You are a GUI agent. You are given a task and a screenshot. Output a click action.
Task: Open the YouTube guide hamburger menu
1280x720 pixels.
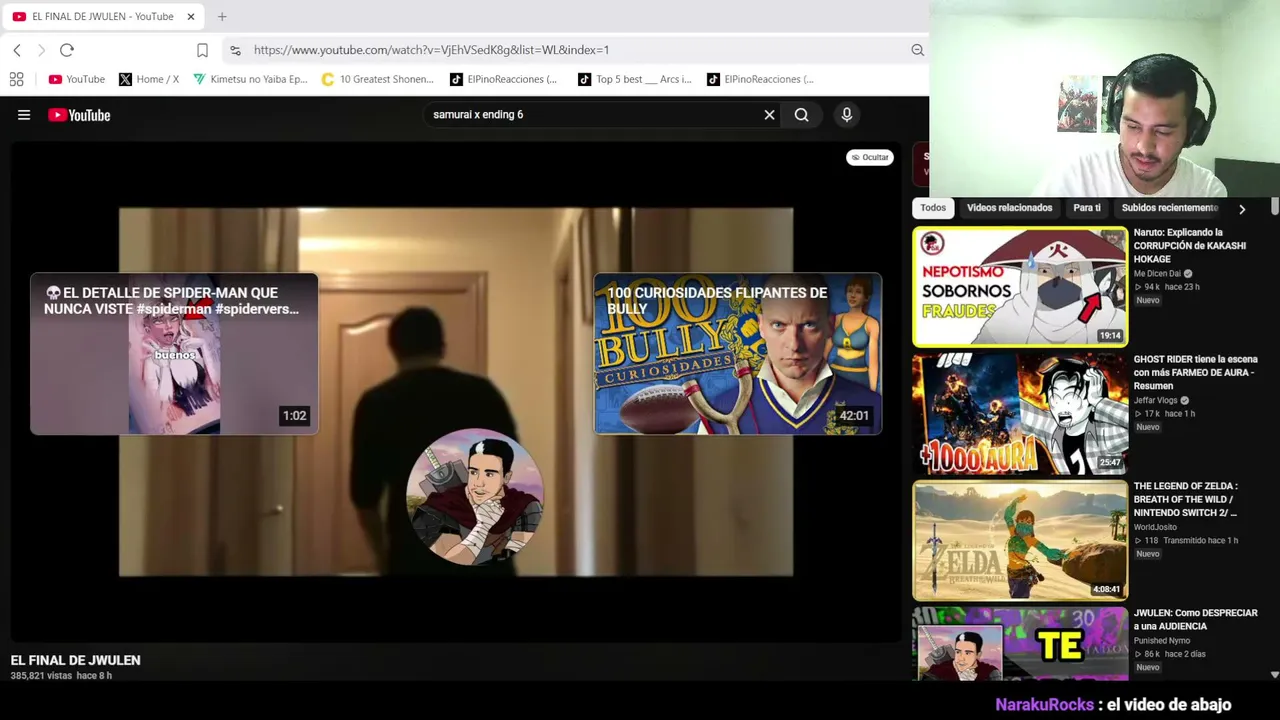coord(24,115)
